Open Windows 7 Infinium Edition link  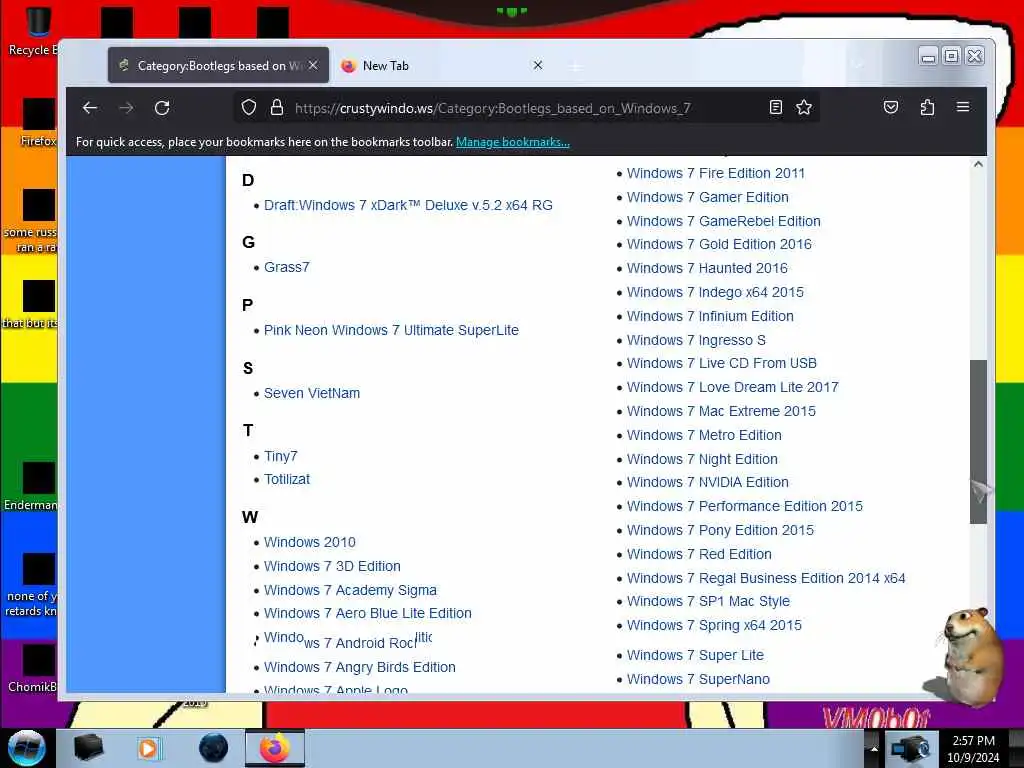[711, 316]
